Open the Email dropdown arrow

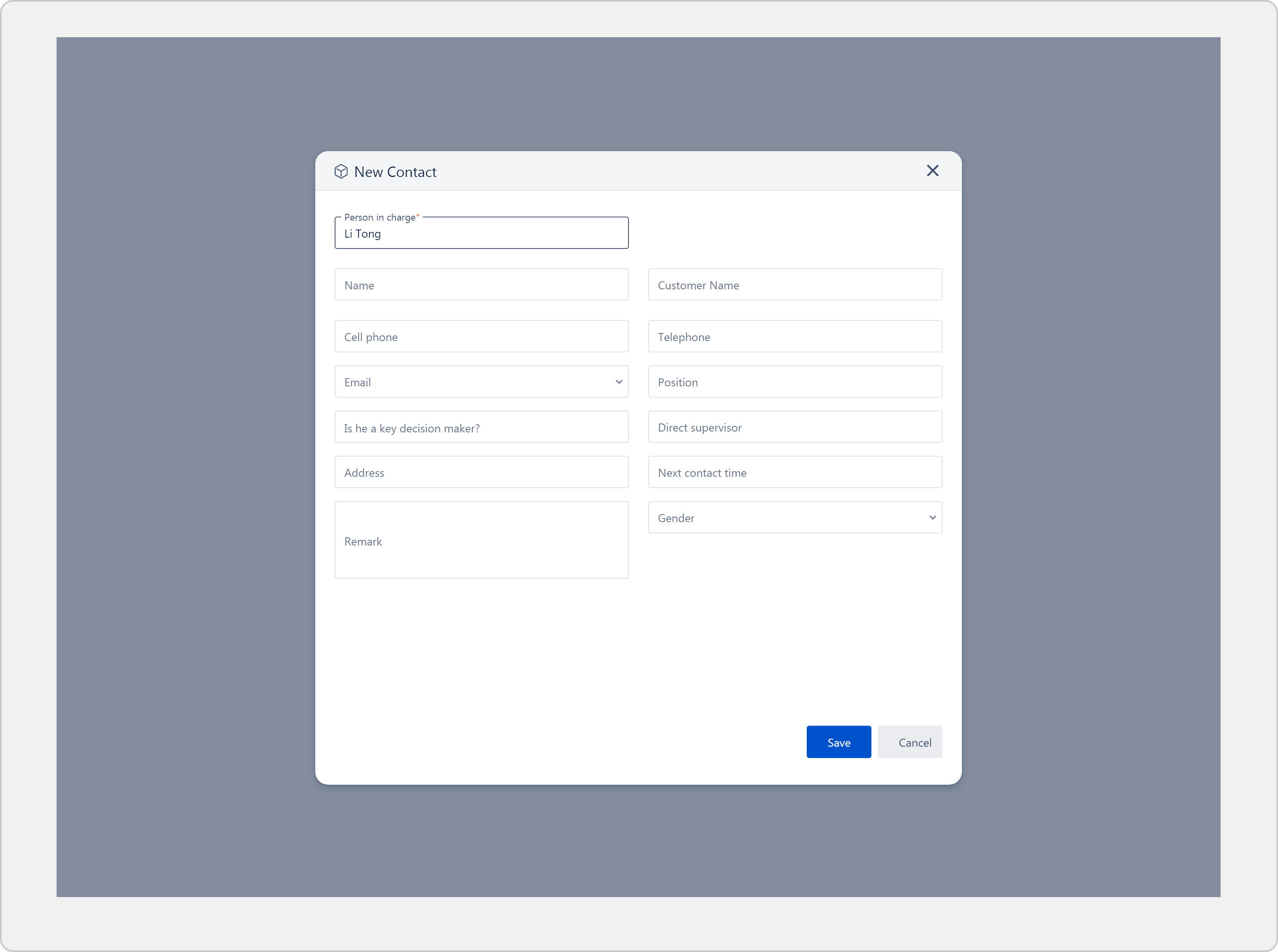click(x=618, y=382)
